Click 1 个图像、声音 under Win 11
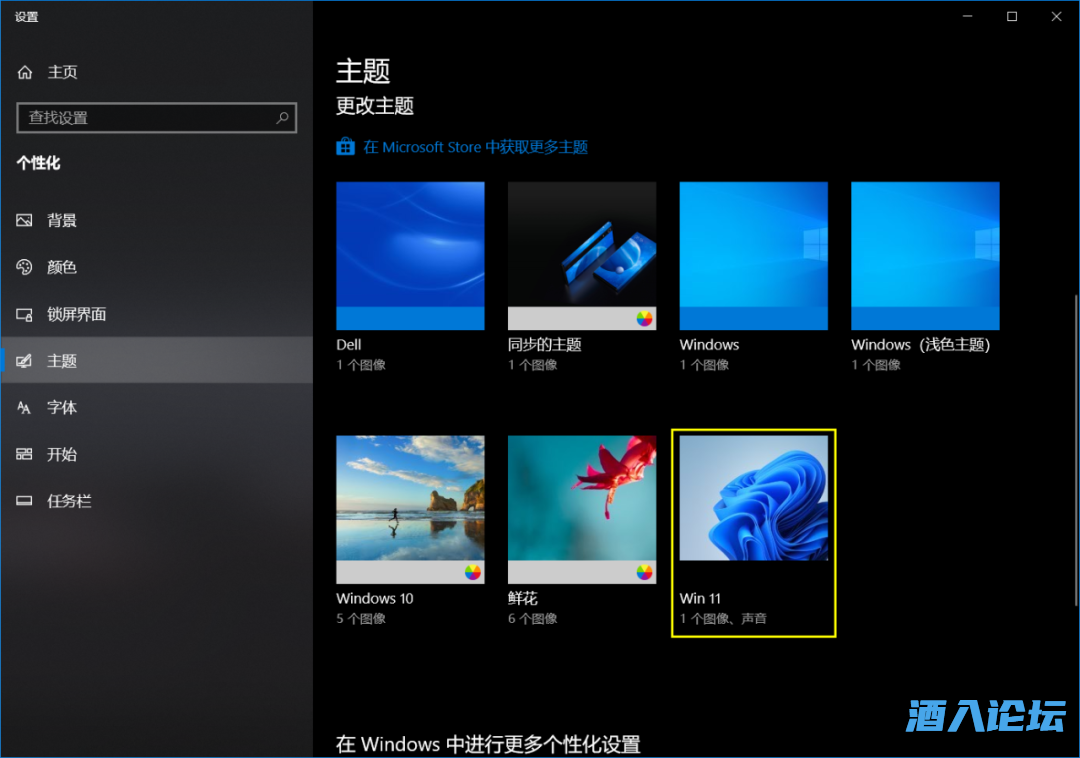The image size is (1080, 758). point(723,618)
